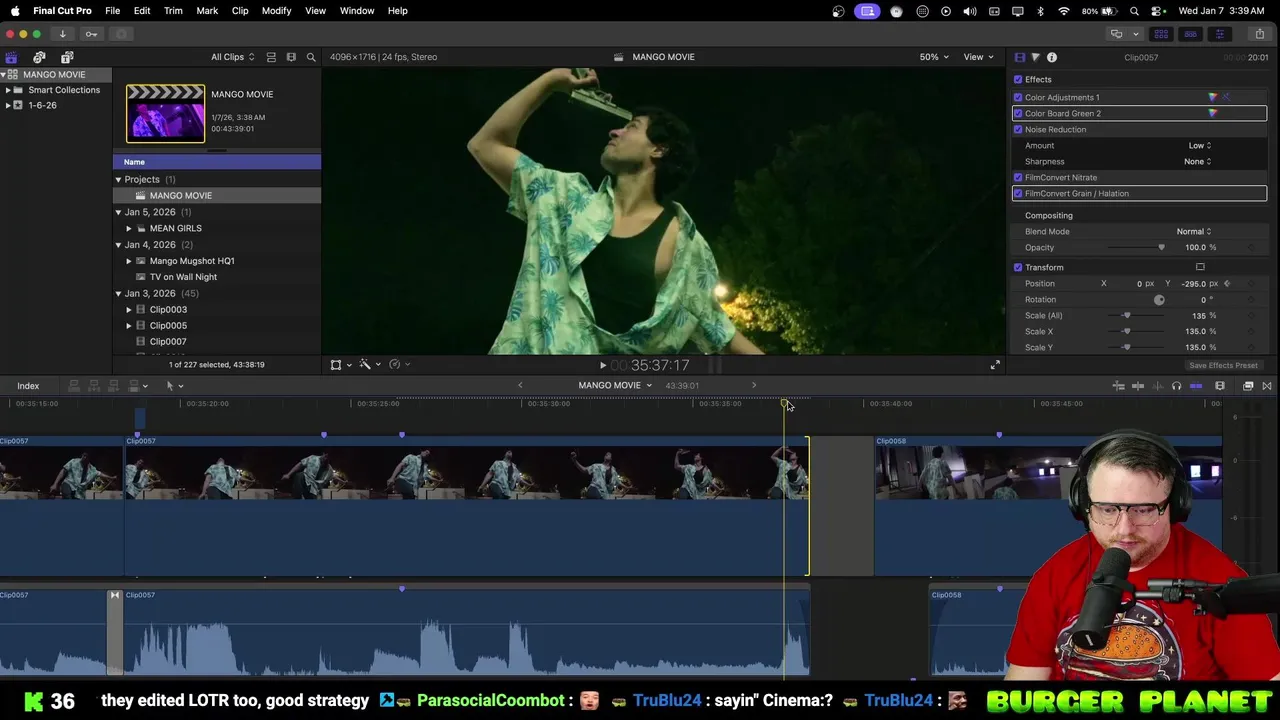Open the Window menu
1280x720 pixels.
coord(357,11)
